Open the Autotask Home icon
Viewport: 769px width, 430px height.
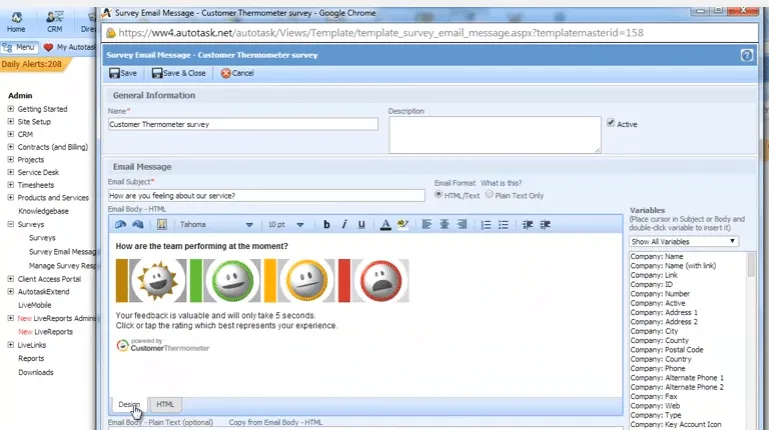pyautogui.click(x=16, y=22)
